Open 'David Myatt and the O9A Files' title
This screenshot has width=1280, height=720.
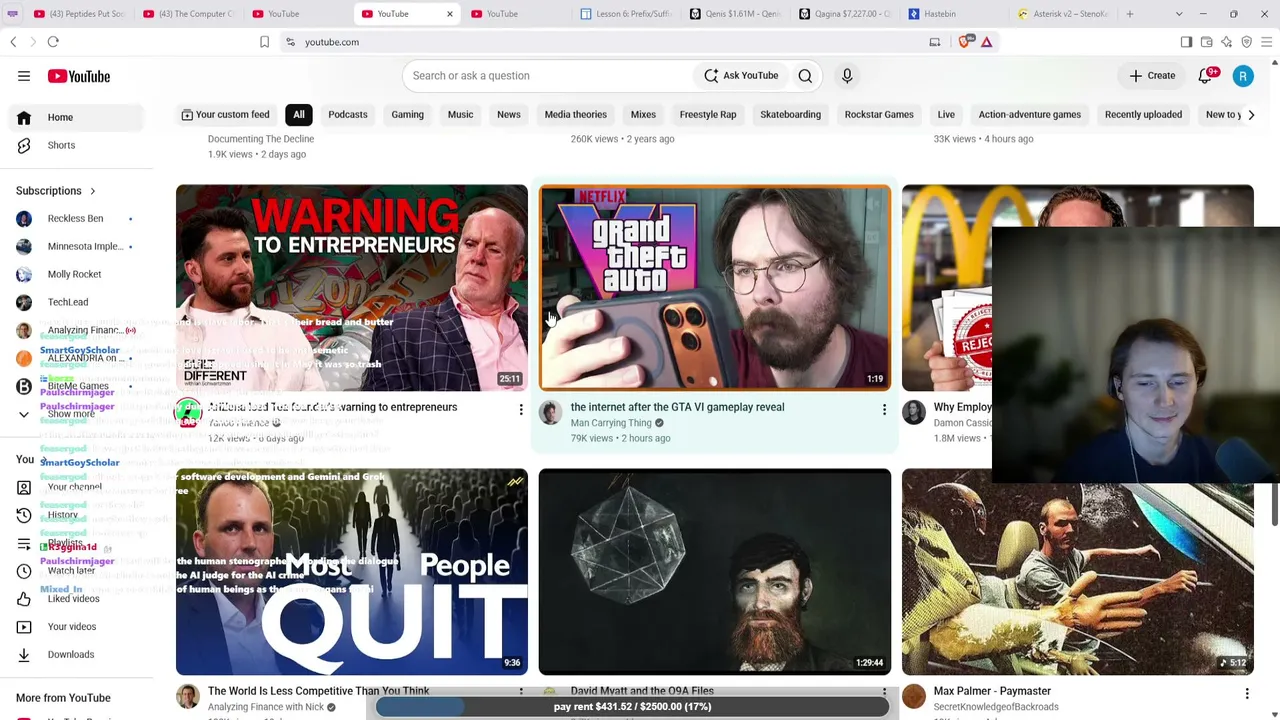click(x=642, y=690)
